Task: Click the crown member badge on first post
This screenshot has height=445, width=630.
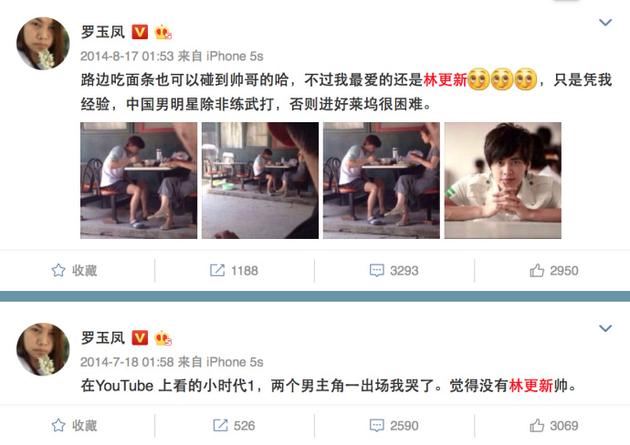Action: 163,32
